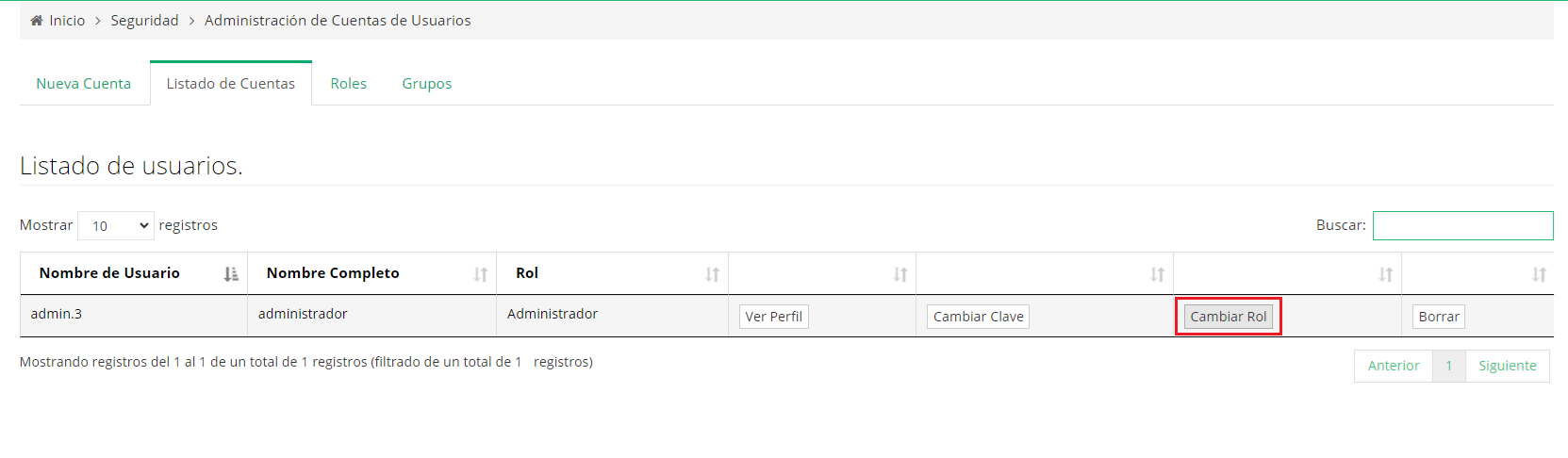Open the Seguridad breadcrumb link

pos(144,21)
